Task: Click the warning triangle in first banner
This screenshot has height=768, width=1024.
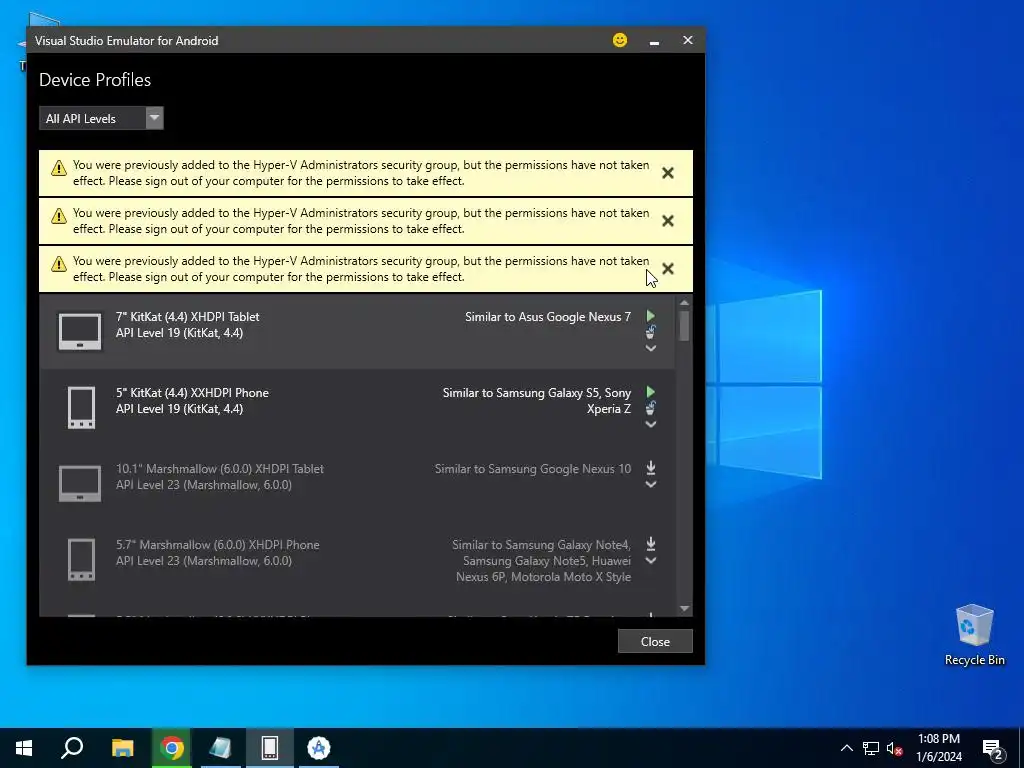Action: [59, 168]
